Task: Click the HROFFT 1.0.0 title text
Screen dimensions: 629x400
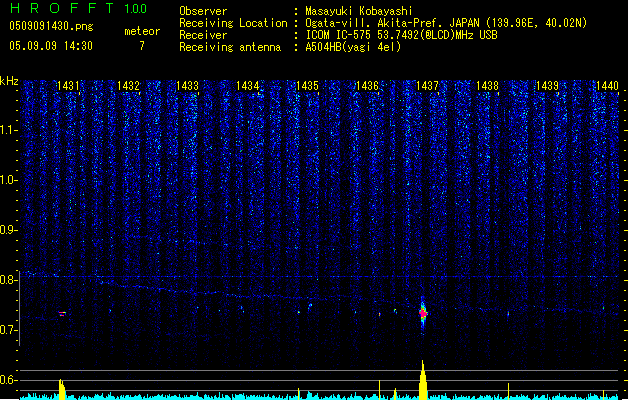Action: click(x=79, y=8)
